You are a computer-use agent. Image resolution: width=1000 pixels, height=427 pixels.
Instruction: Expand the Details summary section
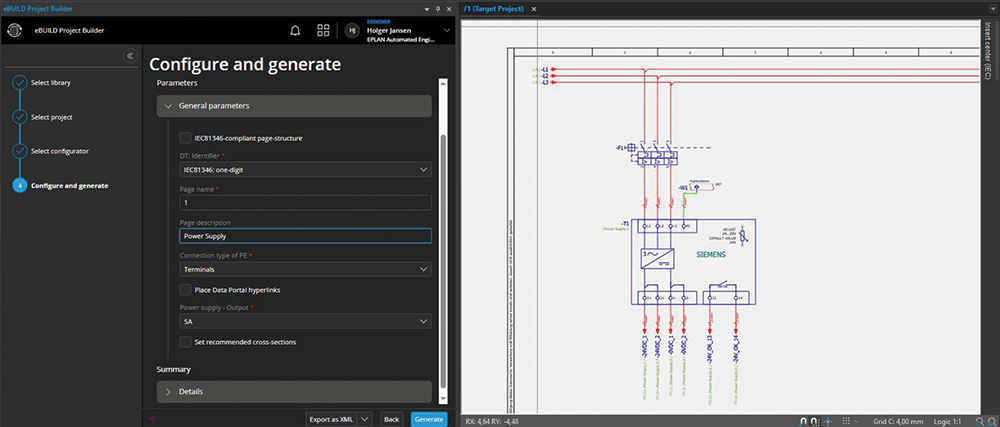click(294, 391)
